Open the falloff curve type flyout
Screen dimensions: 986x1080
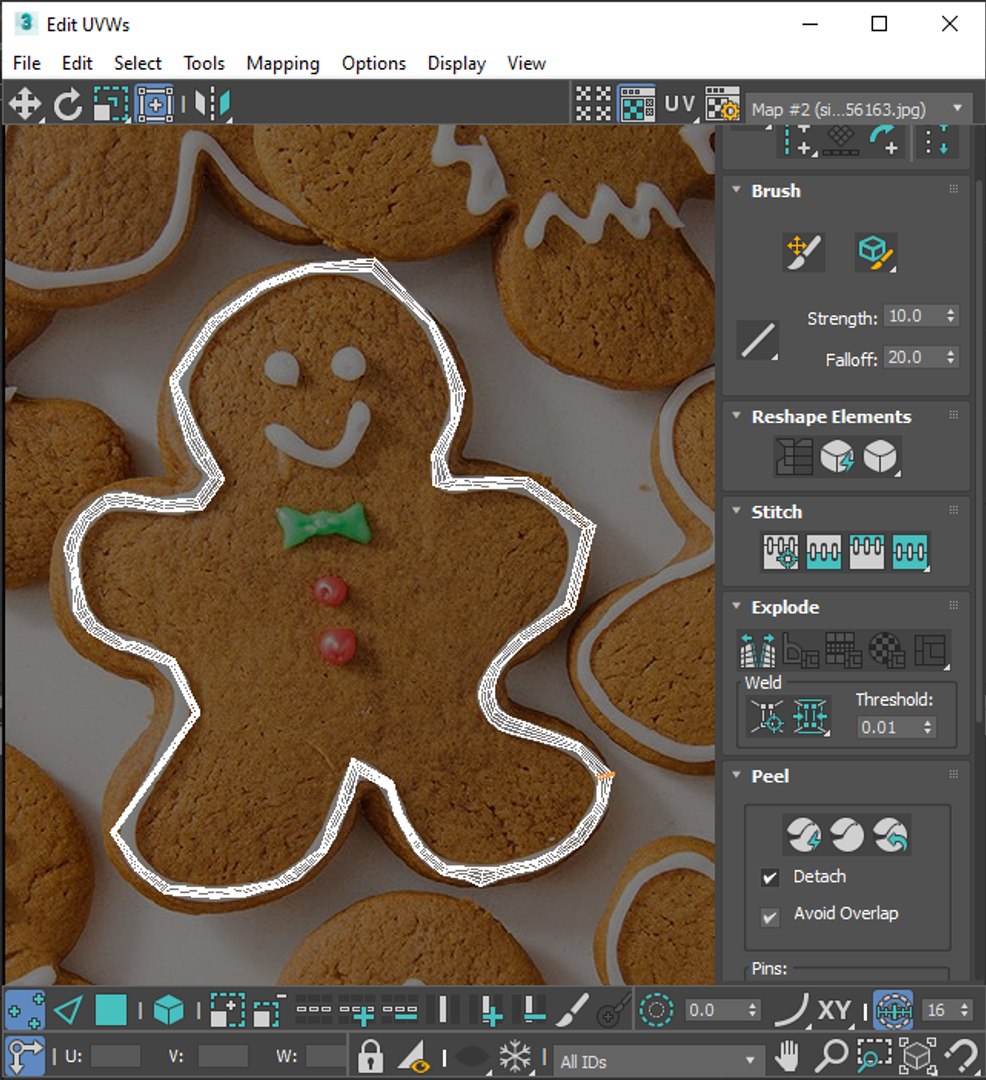pyautogui.click(x=792, y=1011)
